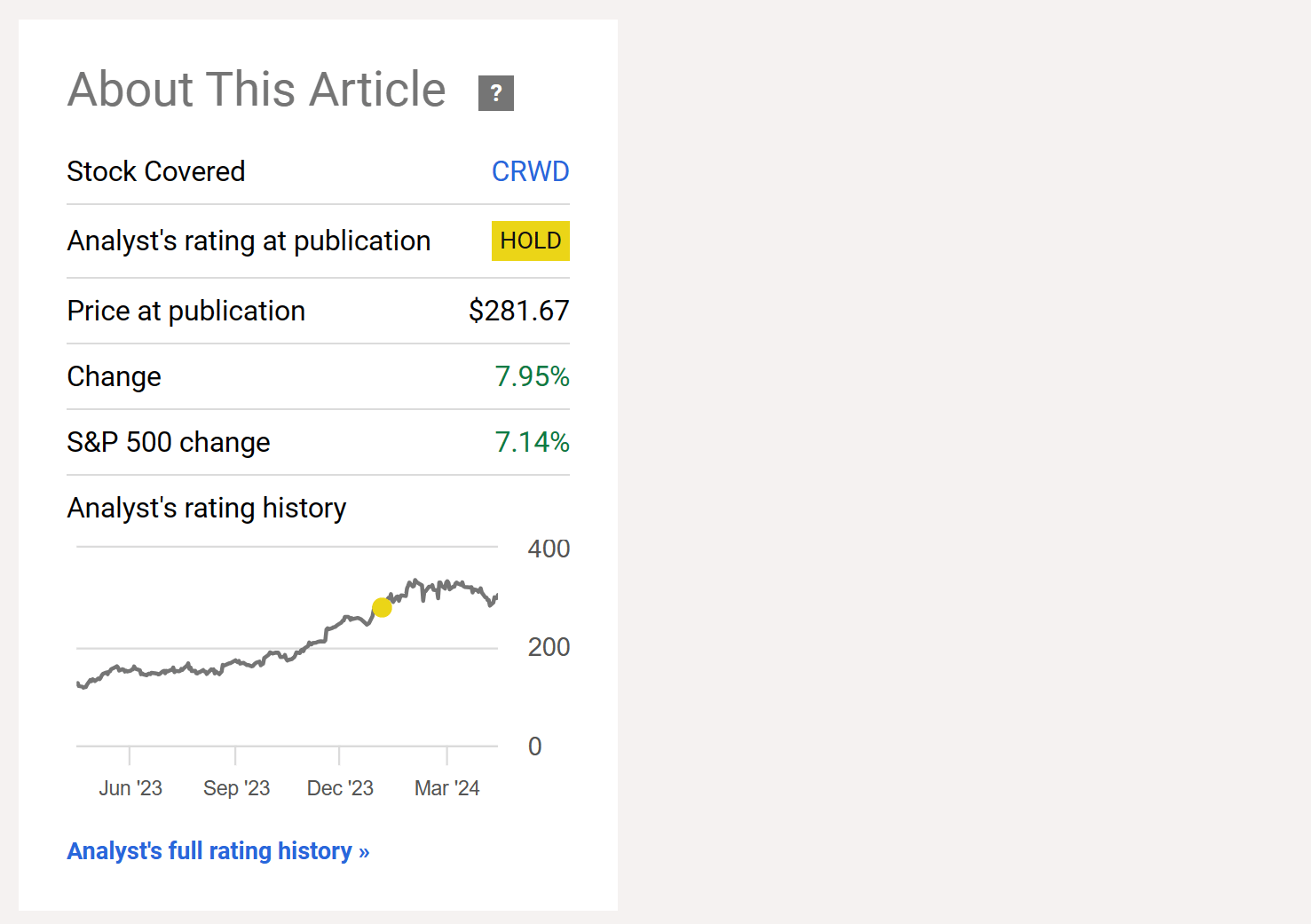Click the green 7.95% change value
1311x924 pixels.
pyautogui.click(x=532, y=376)
